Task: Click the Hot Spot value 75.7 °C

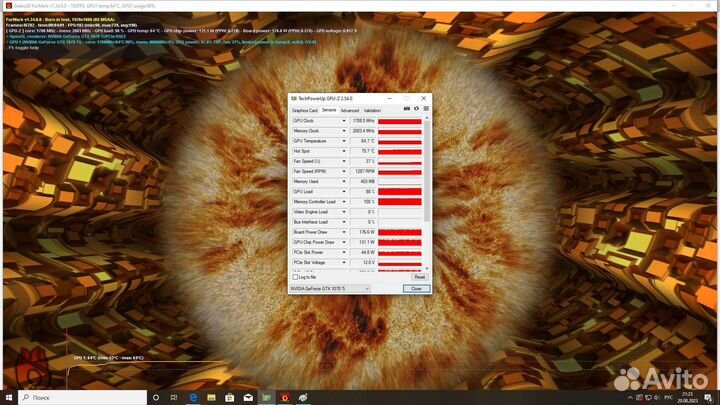Action: pyautogui.click(x=363, y=151)
